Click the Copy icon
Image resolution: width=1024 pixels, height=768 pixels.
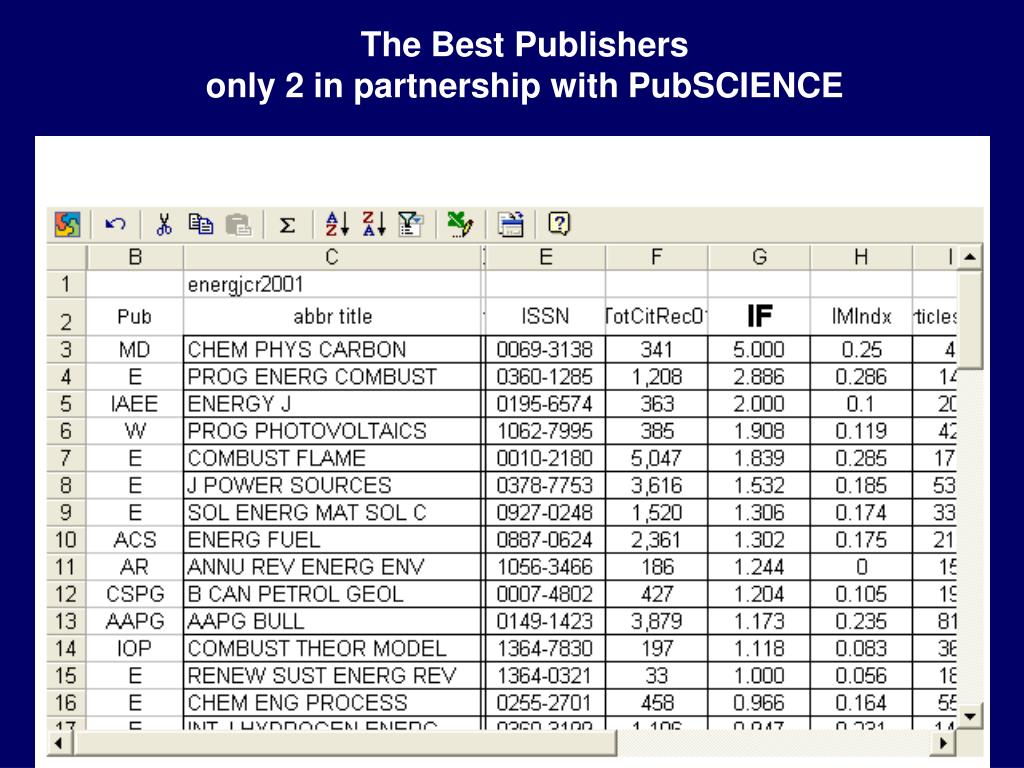200,225
